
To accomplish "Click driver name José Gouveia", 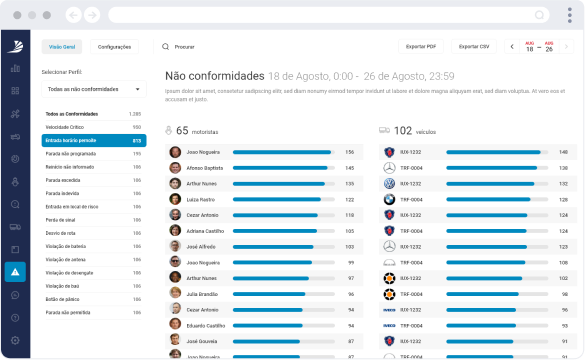I will pyautogui.click(x=202, y=341).
